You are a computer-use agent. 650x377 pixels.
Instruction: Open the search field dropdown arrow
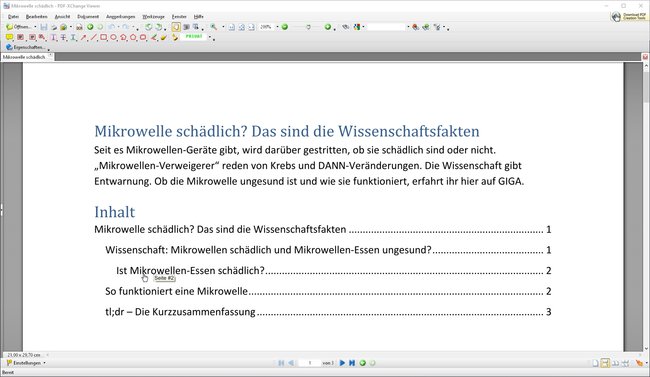coord(408,27)
